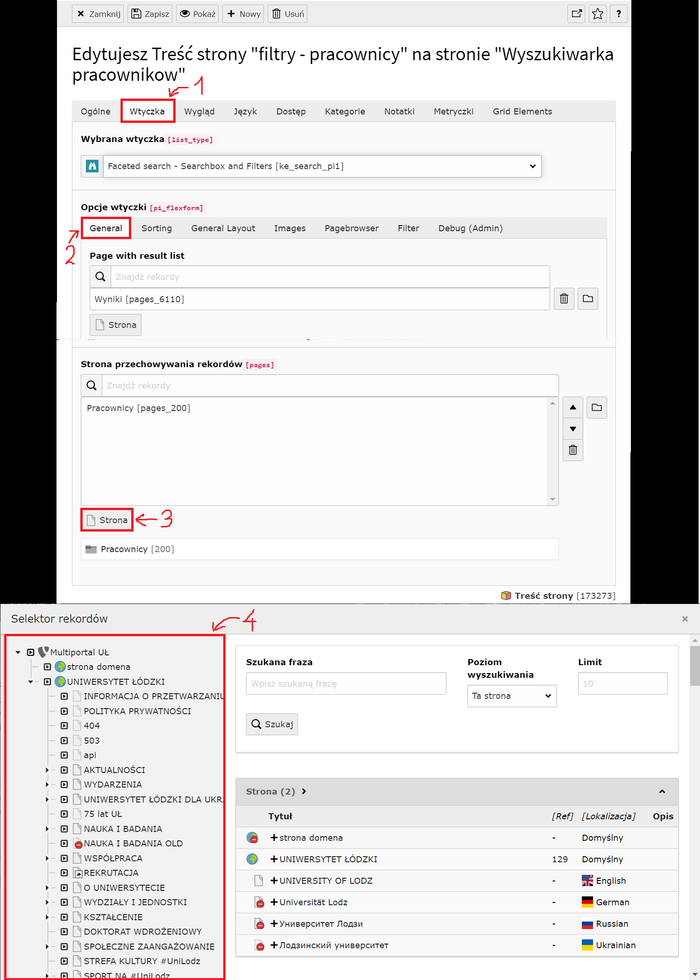Screen dimensions: 700x980
Task: Open record in new window icon
Action: coord(576,14)
